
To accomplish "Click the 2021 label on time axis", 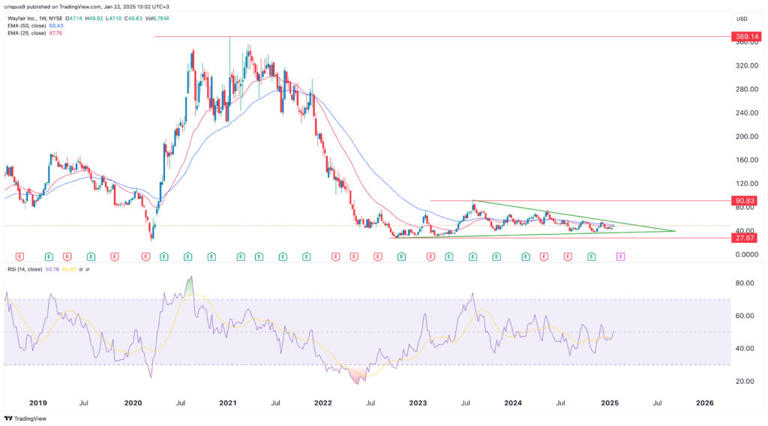I will click(227, 402).
